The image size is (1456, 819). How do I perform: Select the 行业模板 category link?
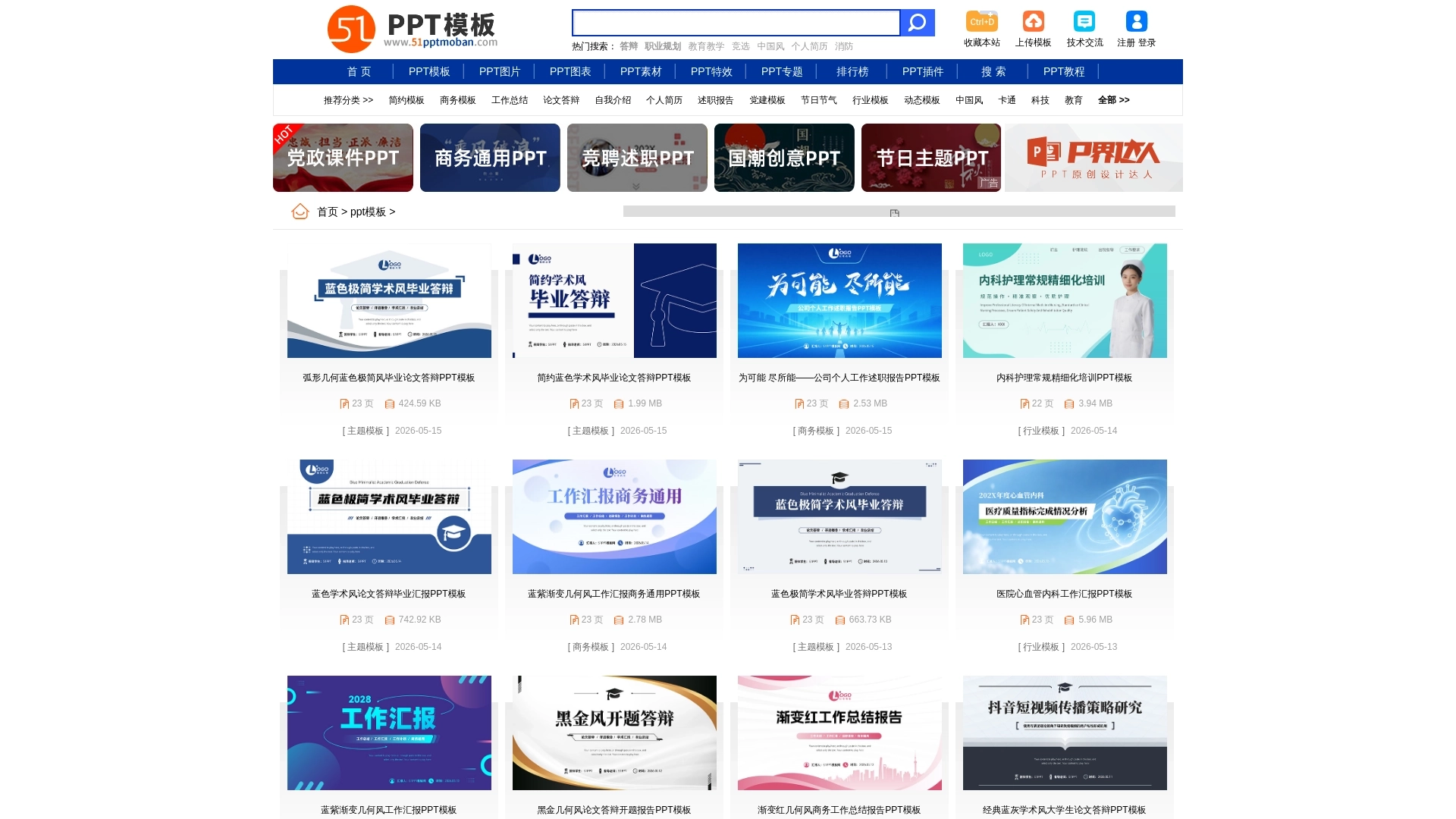click(x=871, y=100)
